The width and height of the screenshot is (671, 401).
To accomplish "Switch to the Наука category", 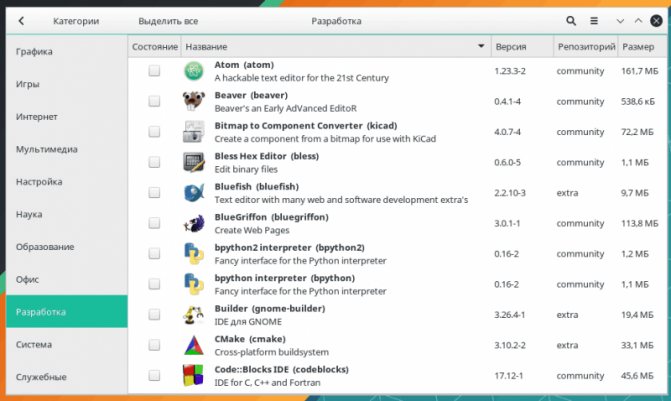I will click(67, 214).
